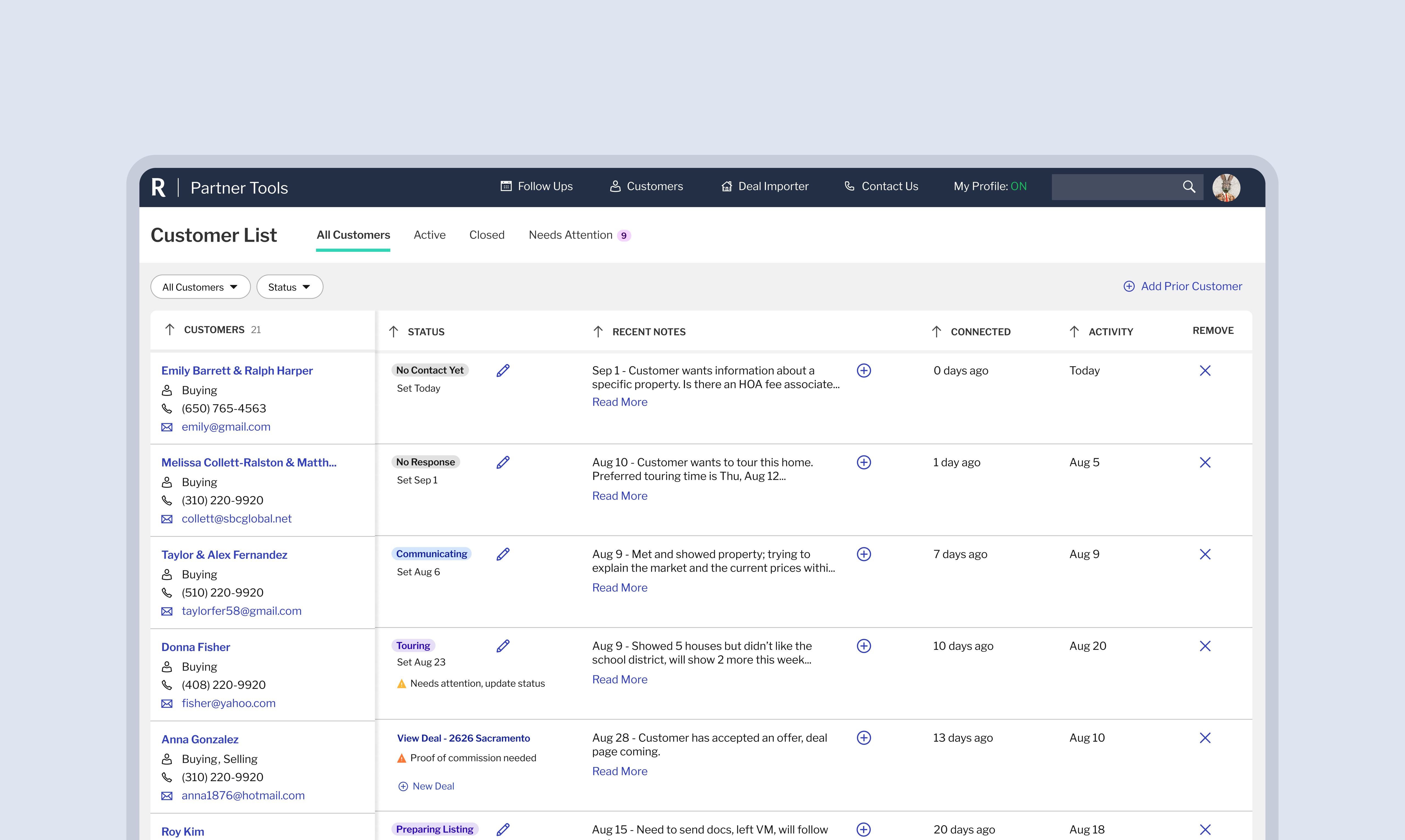
Task: Select Contact Us in the header
Action: pos(881,186)
